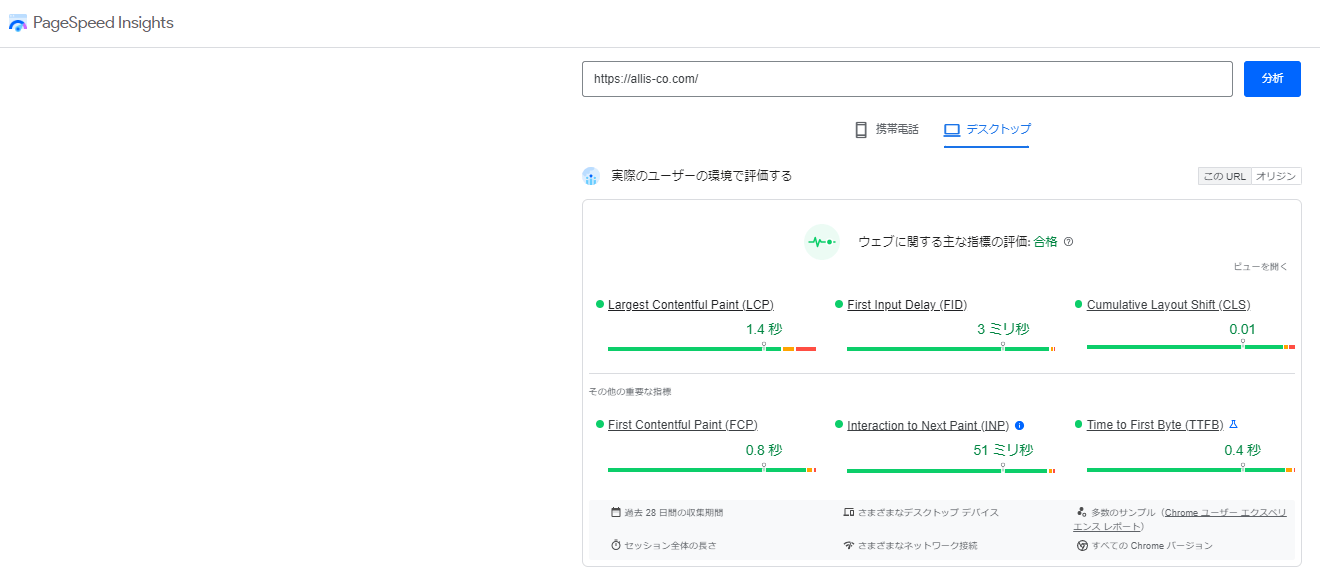The image size is (1320, 573).
Task: Click the stopwatch icon for session length
Action: [616, 545]
